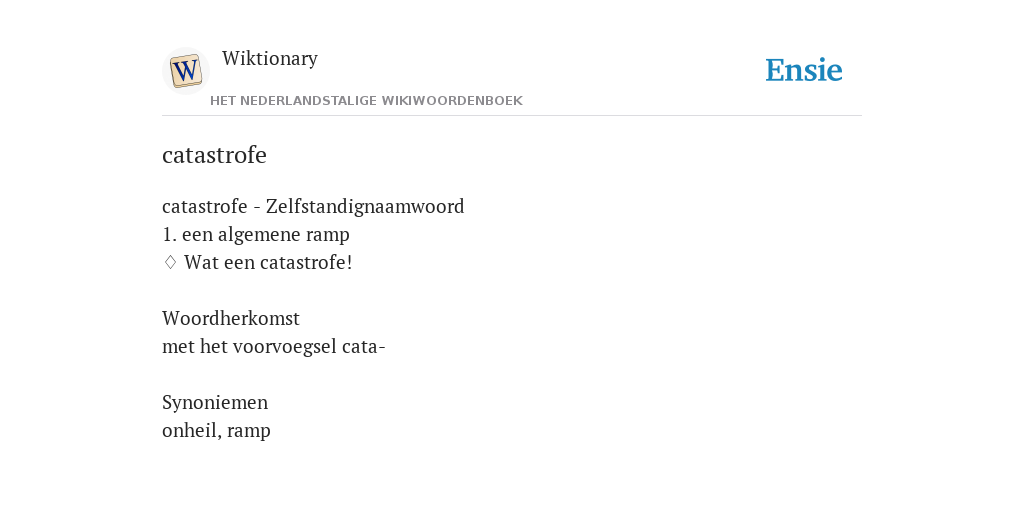The height and width of the screenshot is (512, 1024).
Task: Click the word cata- prefix
Action: [364, 347]
